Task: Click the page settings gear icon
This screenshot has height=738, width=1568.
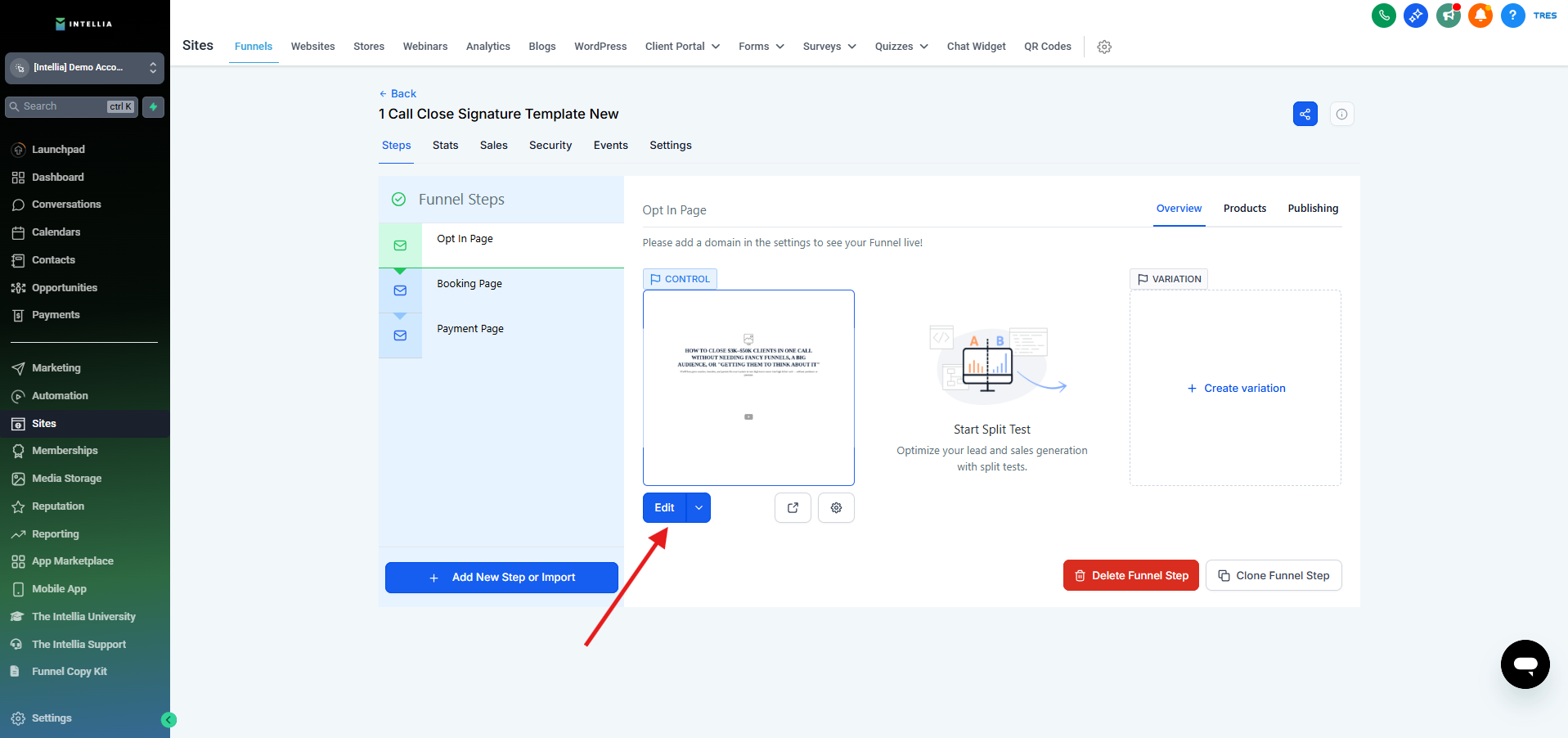Action: pyautogui.click(x=836, y=507)
